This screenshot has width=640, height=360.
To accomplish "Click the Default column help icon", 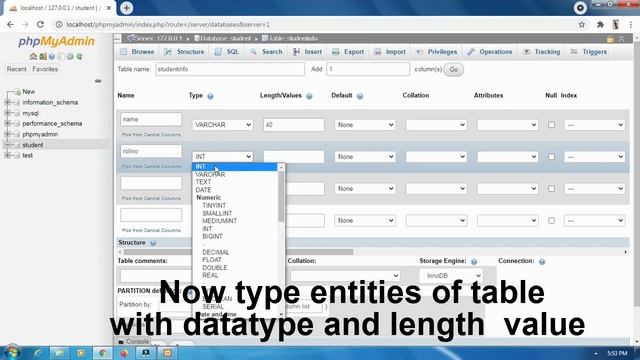I will tap(360, 96).
